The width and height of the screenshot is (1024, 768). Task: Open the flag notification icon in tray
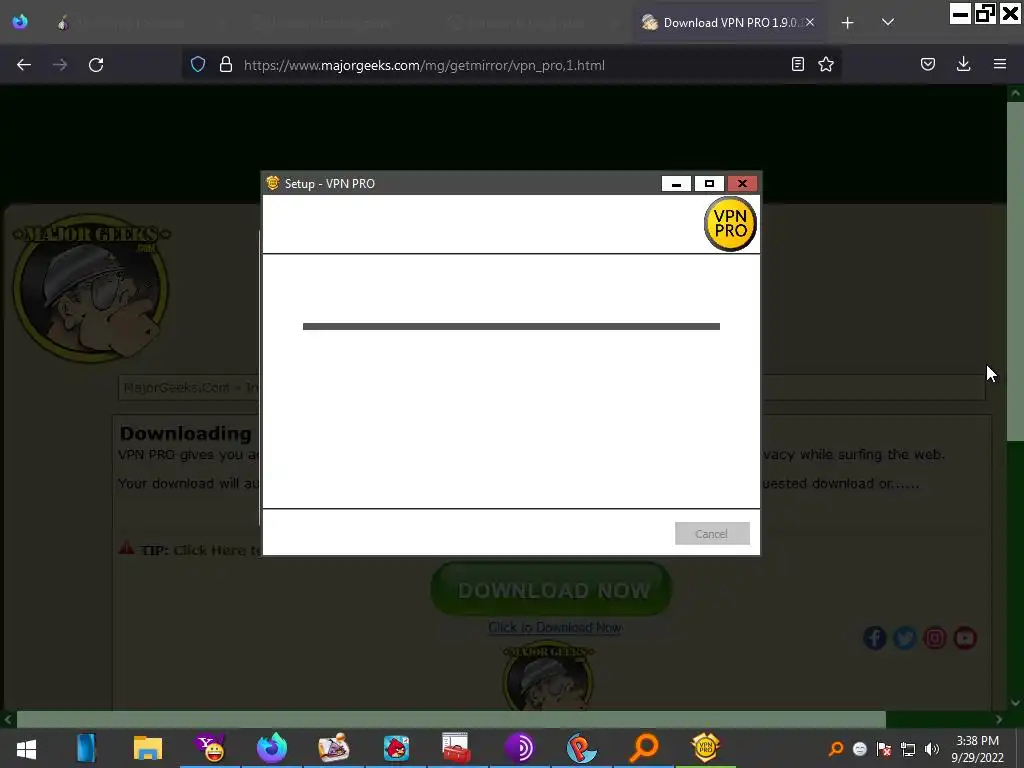pyautogui.click(x=884, y=749)
